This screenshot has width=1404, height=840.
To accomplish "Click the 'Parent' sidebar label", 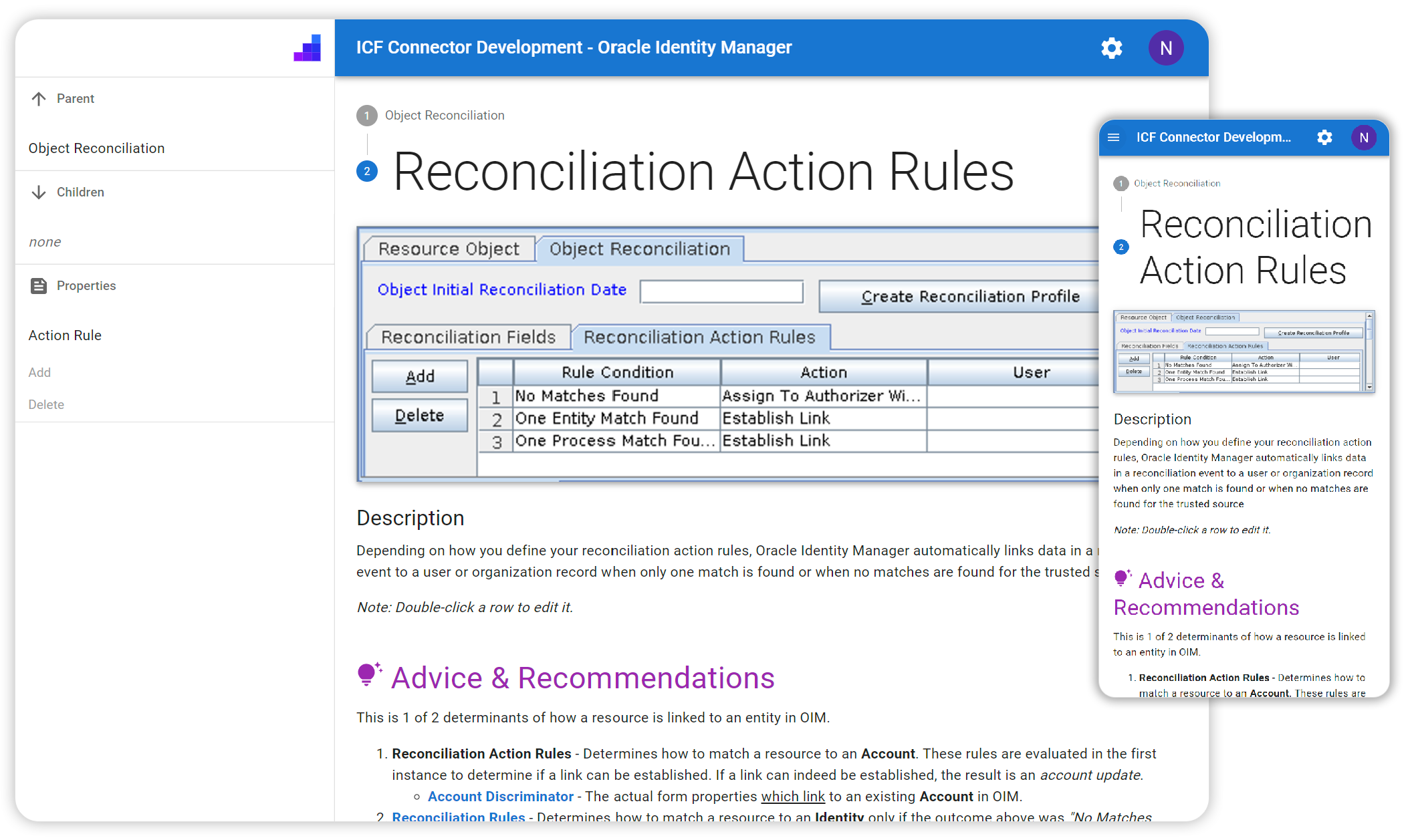I will [76, 99].
